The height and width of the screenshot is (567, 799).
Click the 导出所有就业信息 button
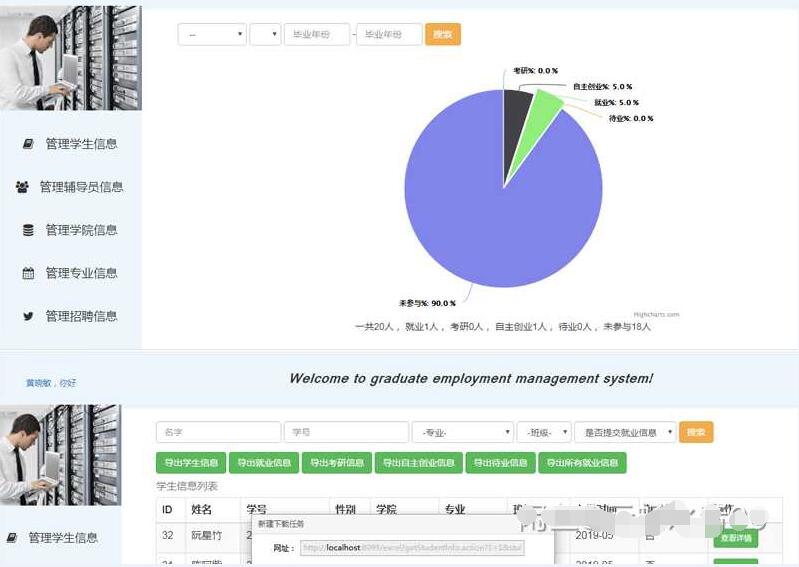pyautogui.click(x=582, y=463)
